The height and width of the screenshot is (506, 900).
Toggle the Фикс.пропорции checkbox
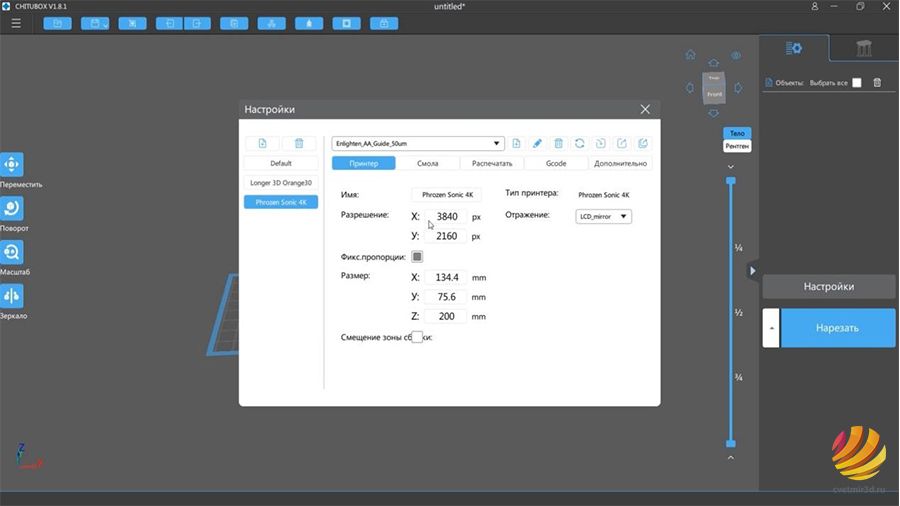pos(417,256)
